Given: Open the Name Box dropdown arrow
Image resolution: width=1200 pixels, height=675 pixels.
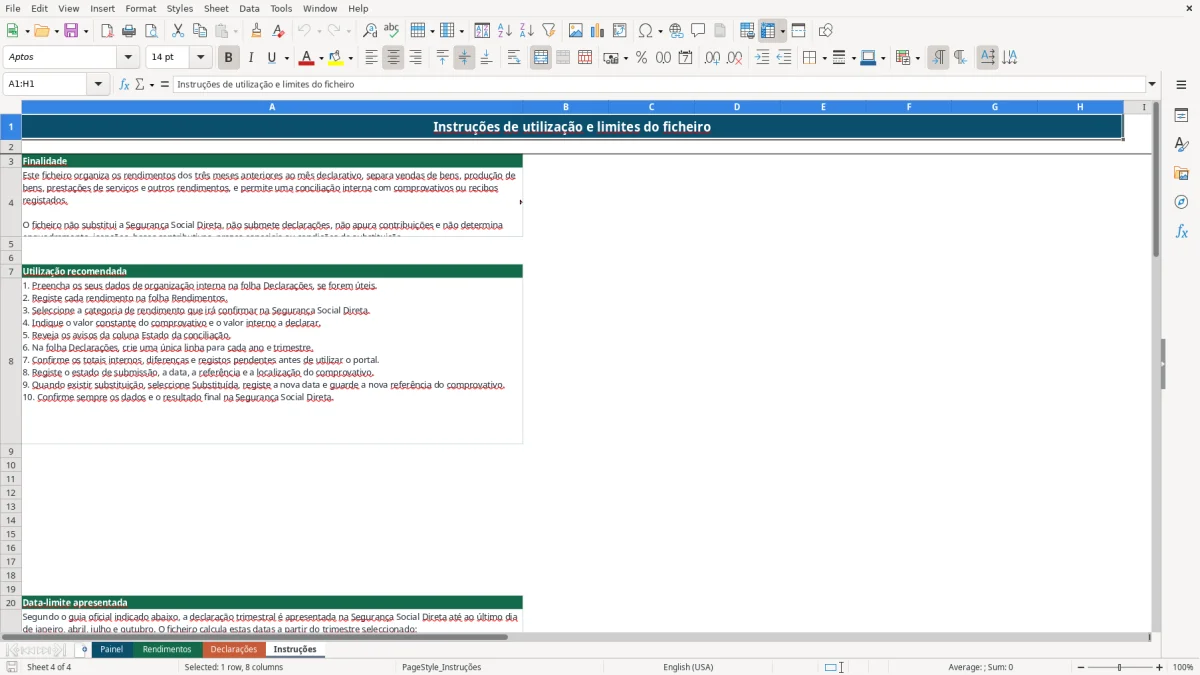Looking at the screenshot, I should [98, 84].
